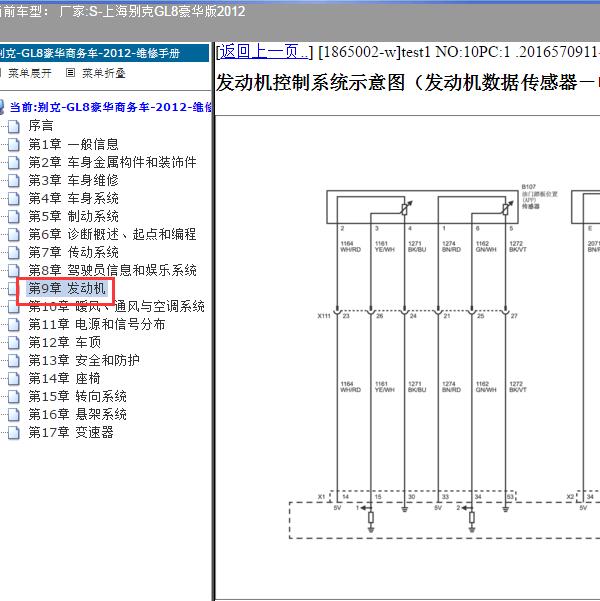Select 第12章 车顶
The image size is (600, 601).
coord(65,342)
